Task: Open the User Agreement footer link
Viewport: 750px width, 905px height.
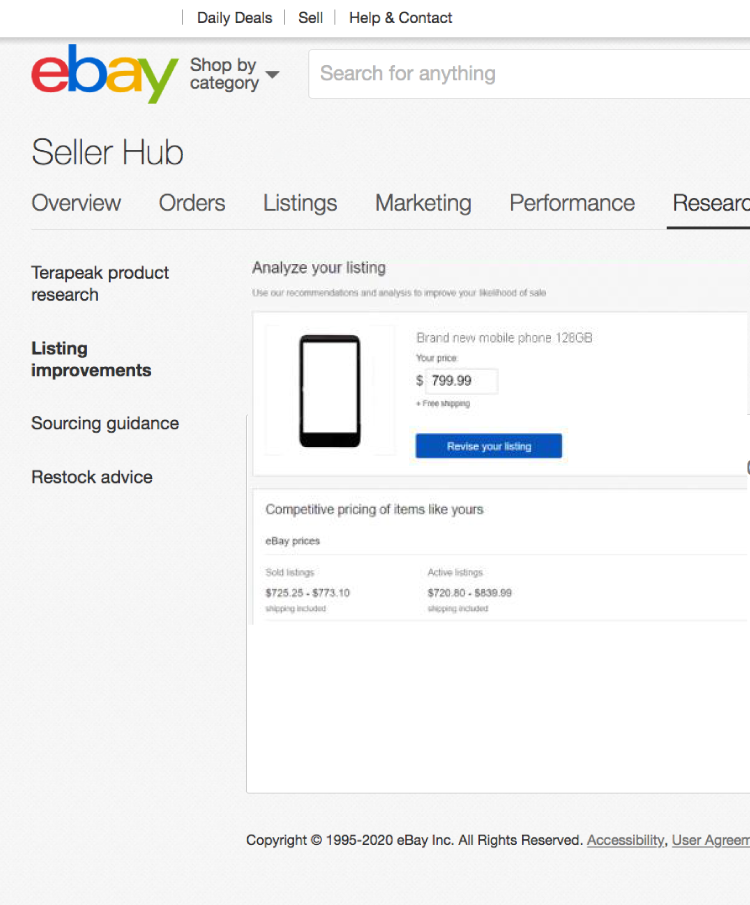Action: 711,840
